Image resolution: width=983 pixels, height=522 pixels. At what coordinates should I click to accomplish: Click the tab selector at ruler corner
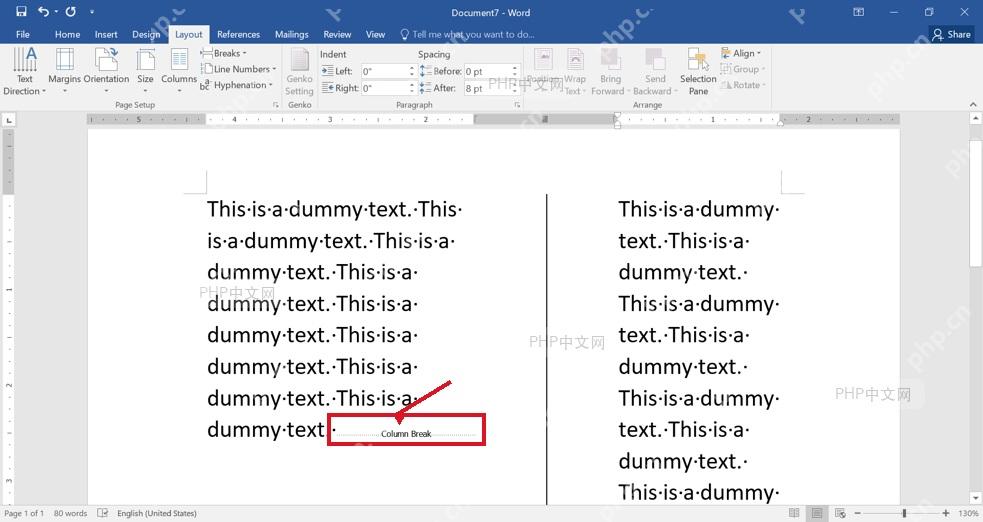[x=9, y=120]
